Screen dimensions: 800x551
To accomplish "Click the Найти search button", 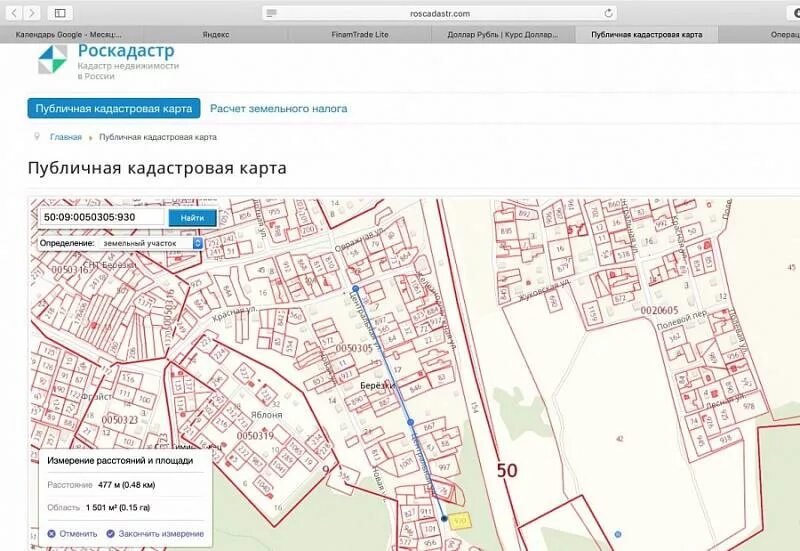I will click(x=192, y=218).
